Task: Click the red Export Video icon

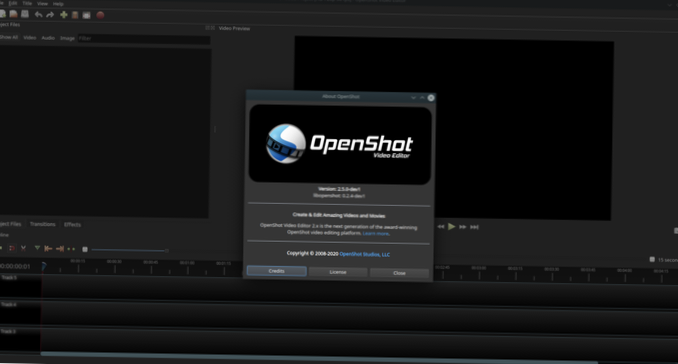Action: (100, 15)
